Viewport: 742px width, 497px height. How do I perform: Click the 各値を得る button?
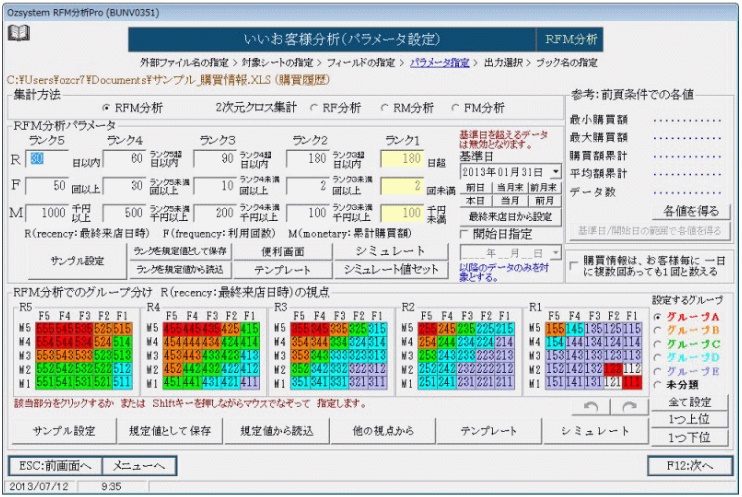(x=690, y=211)
